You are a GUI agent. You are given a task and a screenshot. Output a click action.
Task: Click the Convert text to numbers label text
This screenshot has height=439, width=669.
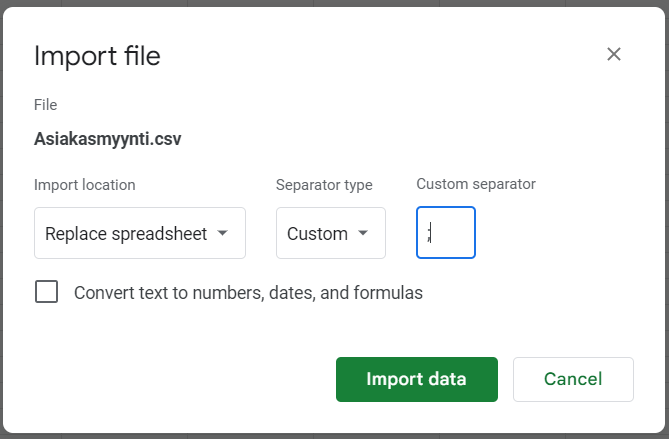tap(248, 293)
